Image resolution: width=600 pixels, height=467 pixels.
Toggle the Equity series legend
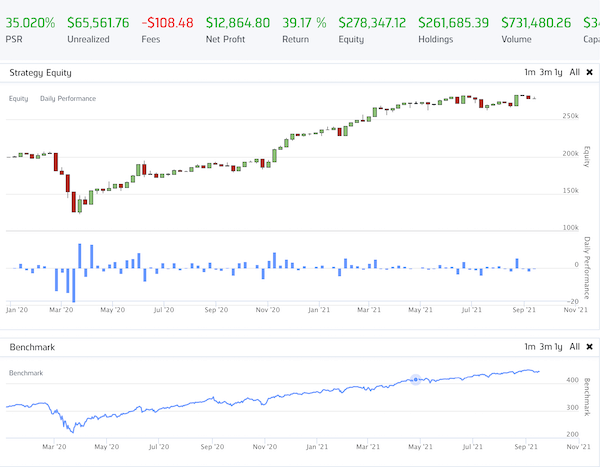pyautogui.click(x=18, y=99)
